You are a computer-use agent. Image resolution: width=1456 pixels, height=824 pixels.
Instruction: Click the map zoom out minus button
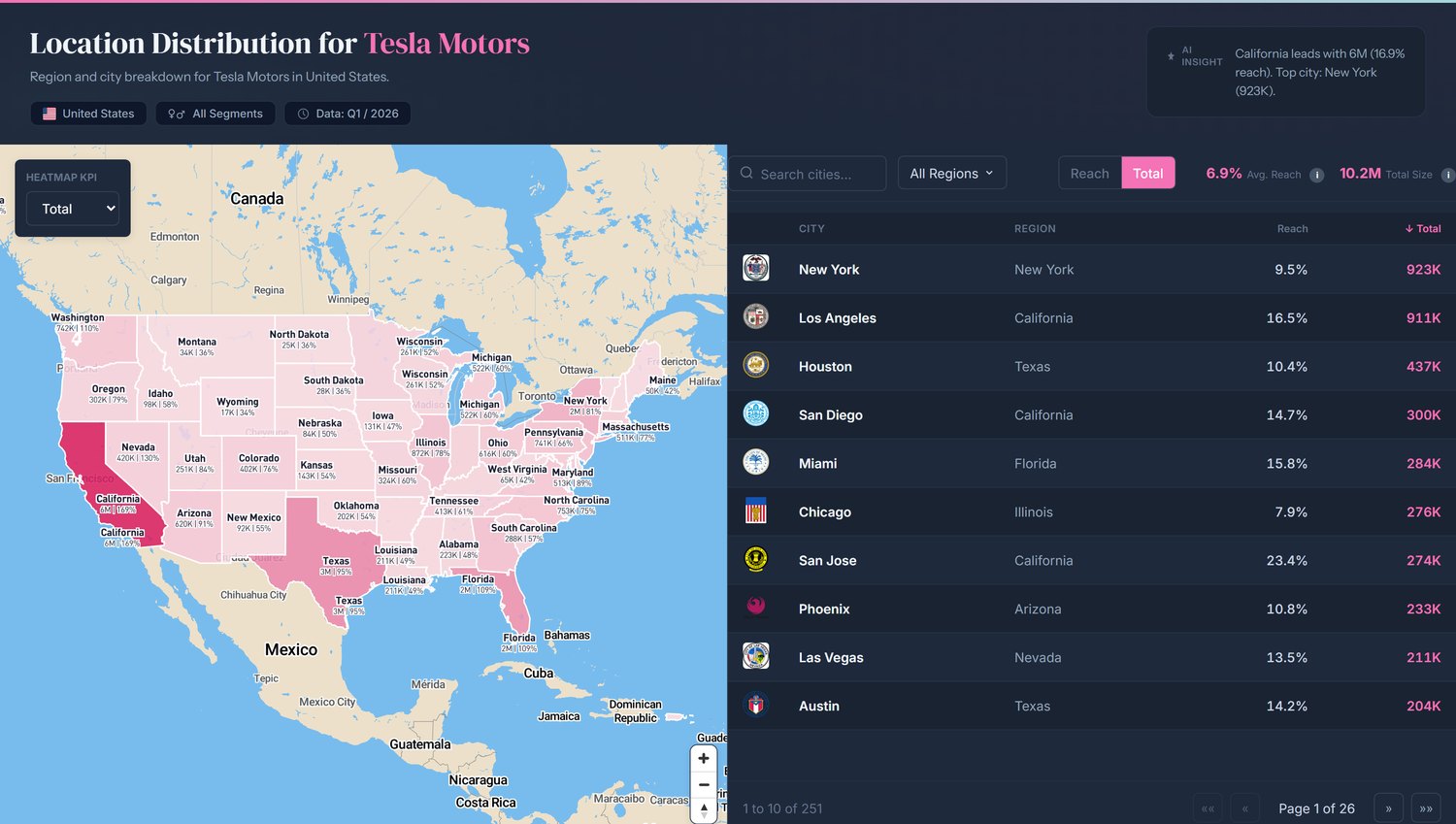coord(704,784)
